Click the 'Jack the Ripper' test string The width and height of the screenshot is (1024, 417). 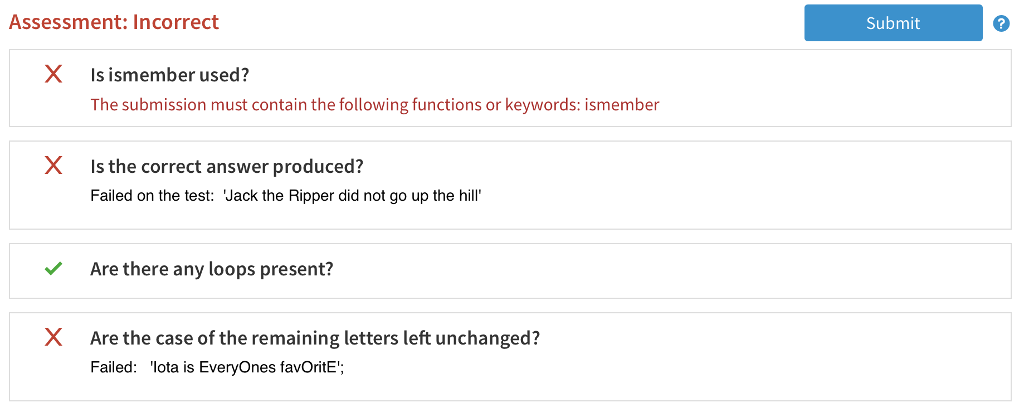pos(353,196)
